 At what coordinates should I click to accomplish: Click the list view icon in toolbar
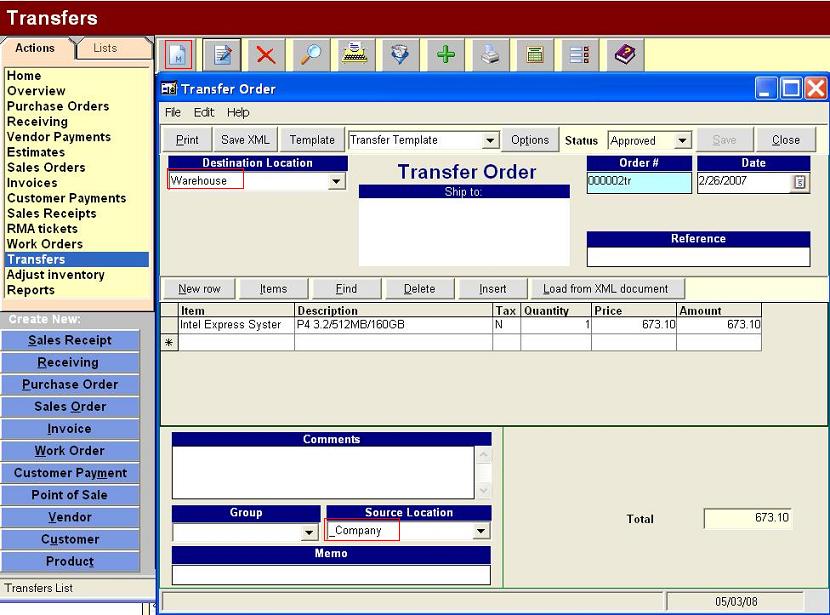(579, 55)
